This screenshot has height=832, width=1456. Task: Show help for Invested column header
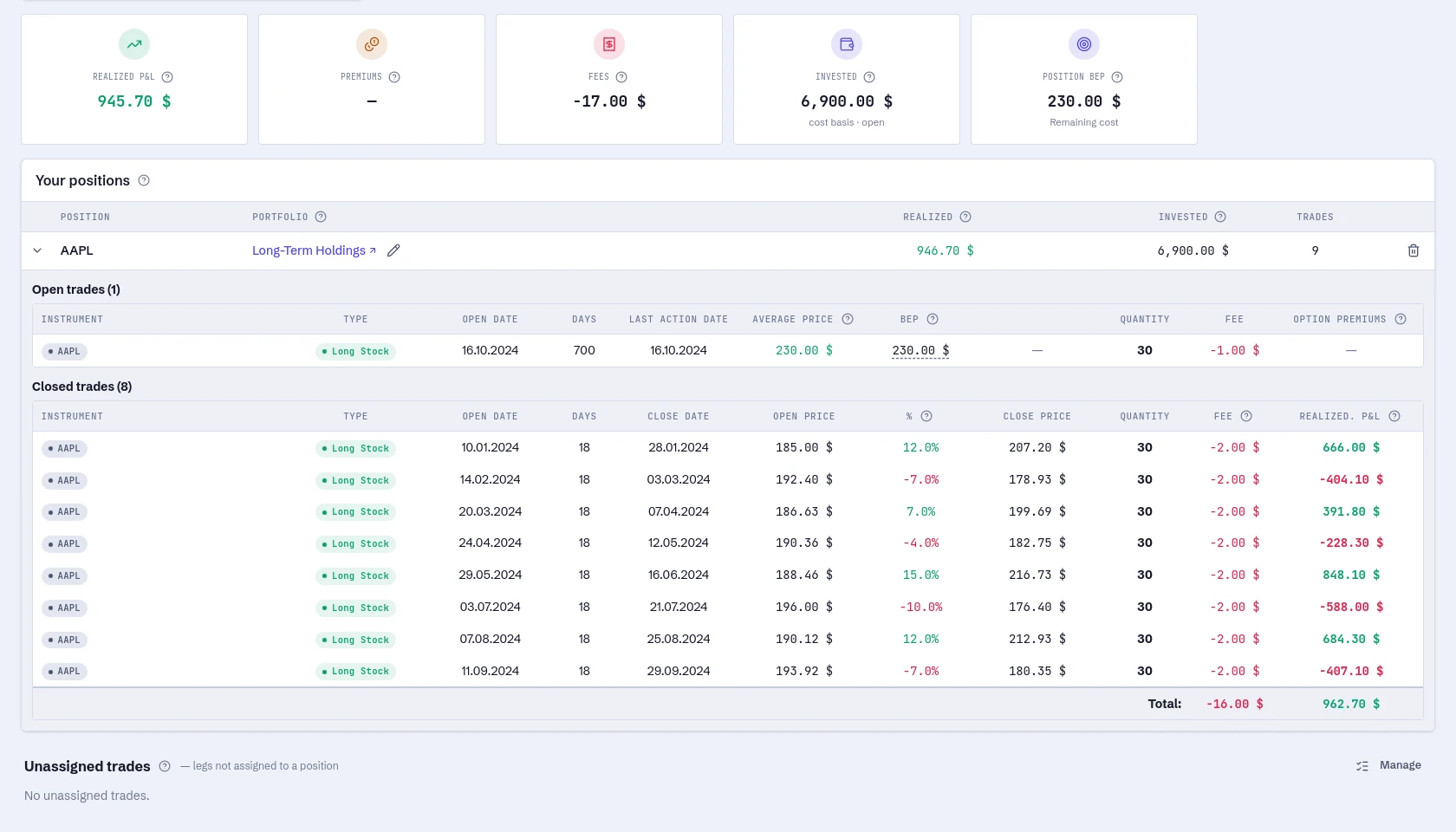pos(1220,217)
